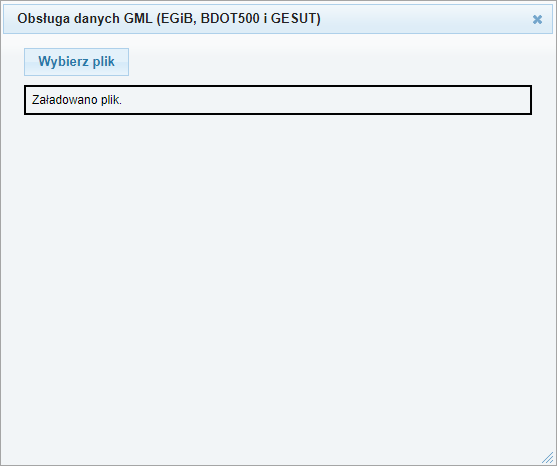Choose a file with the Wybierz plik button
Viewport: 557px width, 466px height.
(x=76, y=62)
